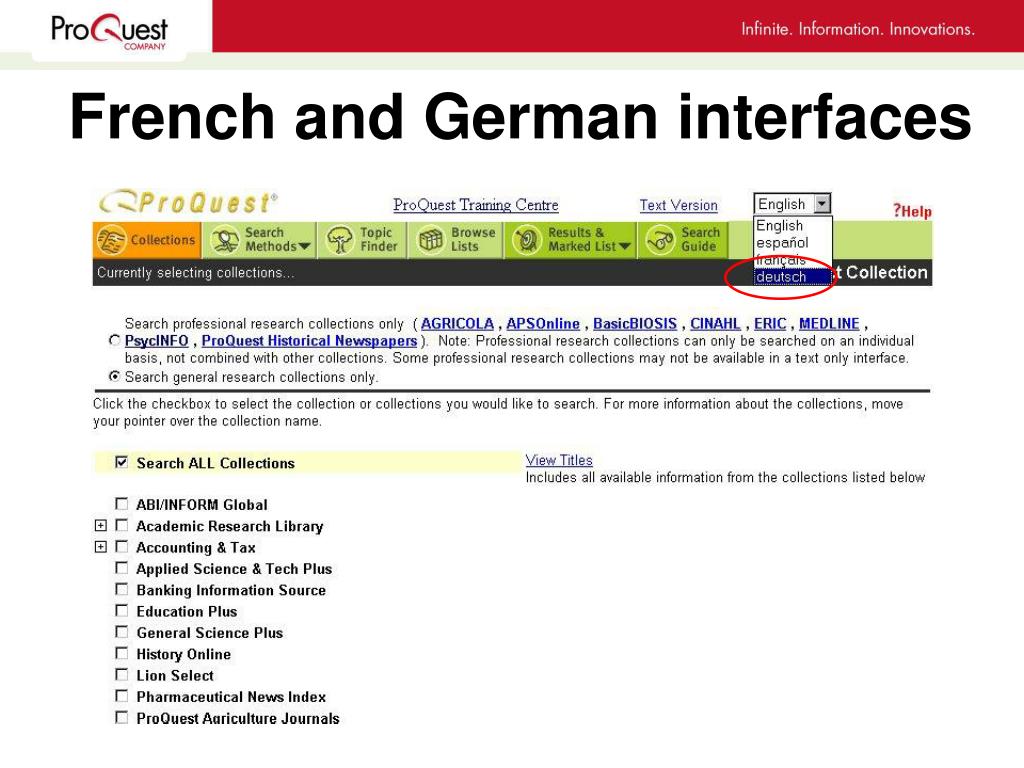Check the Academic Research Library checkbox
The image size is (1024, 768).
click(x=121, y=525)
